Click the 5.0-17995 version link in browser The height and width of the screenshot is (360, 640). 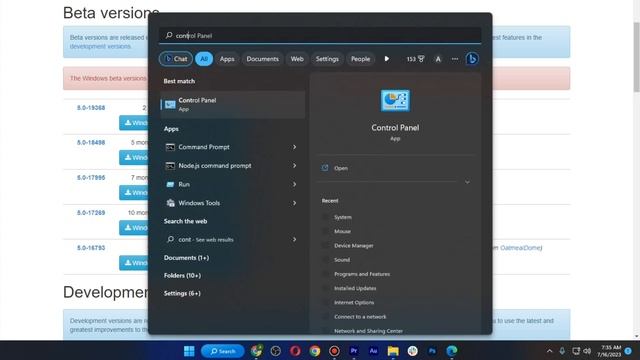click(x=91, y=178)
